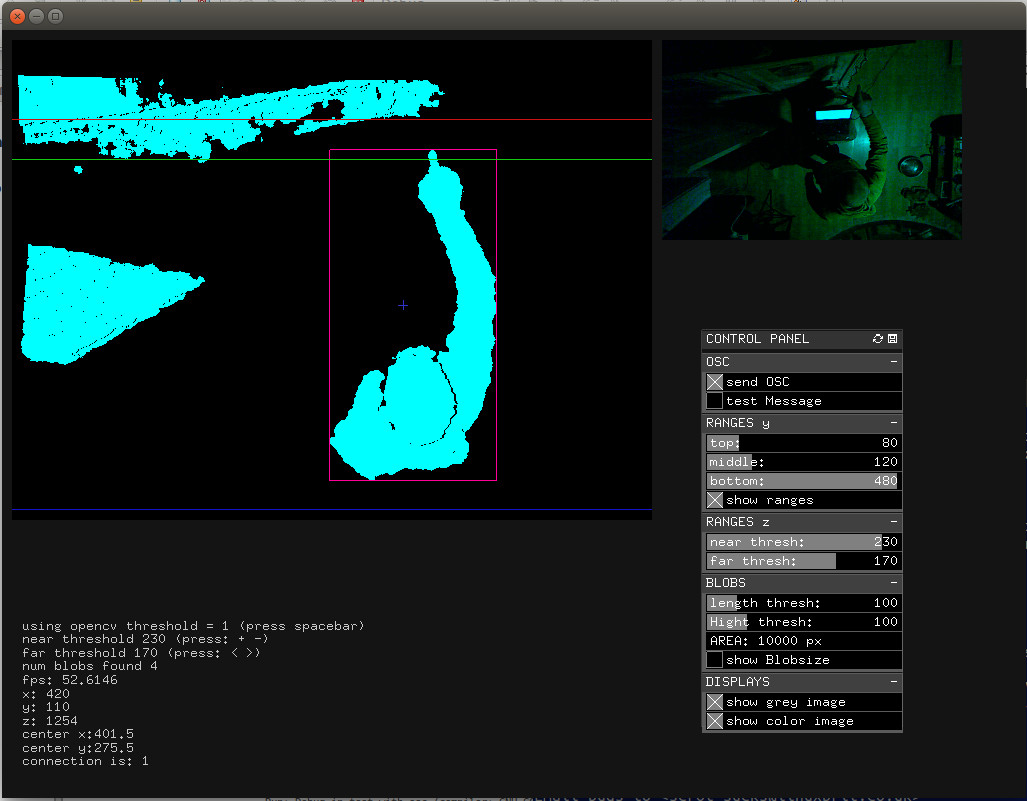
Task: Maximize the application window
Action: [x=56, y=16]
